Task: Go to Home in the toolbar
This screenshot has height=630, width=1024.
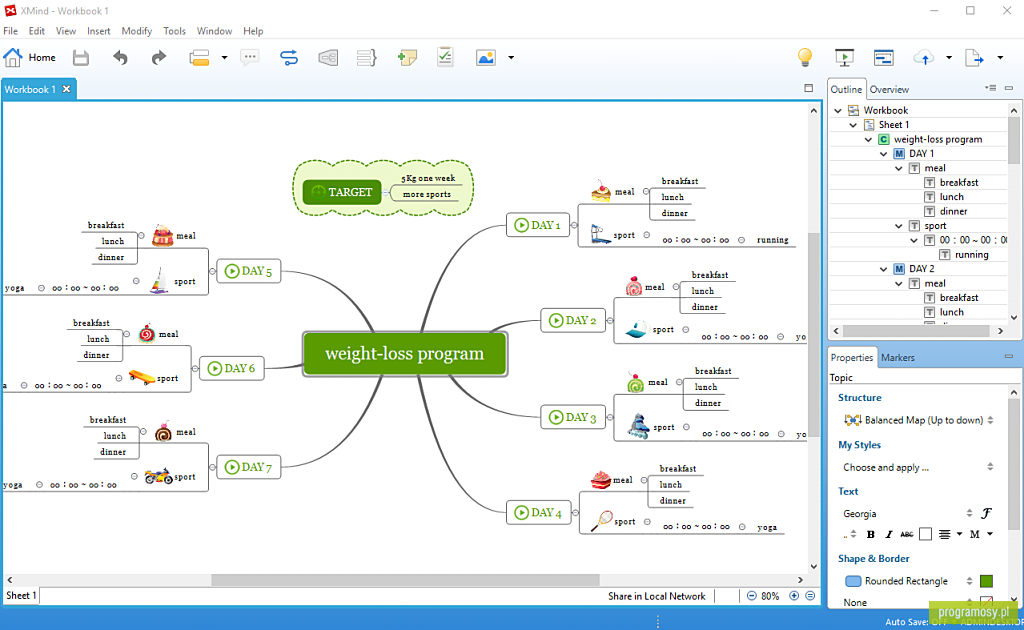Action: pyautogui.click(x=29, y=57)
